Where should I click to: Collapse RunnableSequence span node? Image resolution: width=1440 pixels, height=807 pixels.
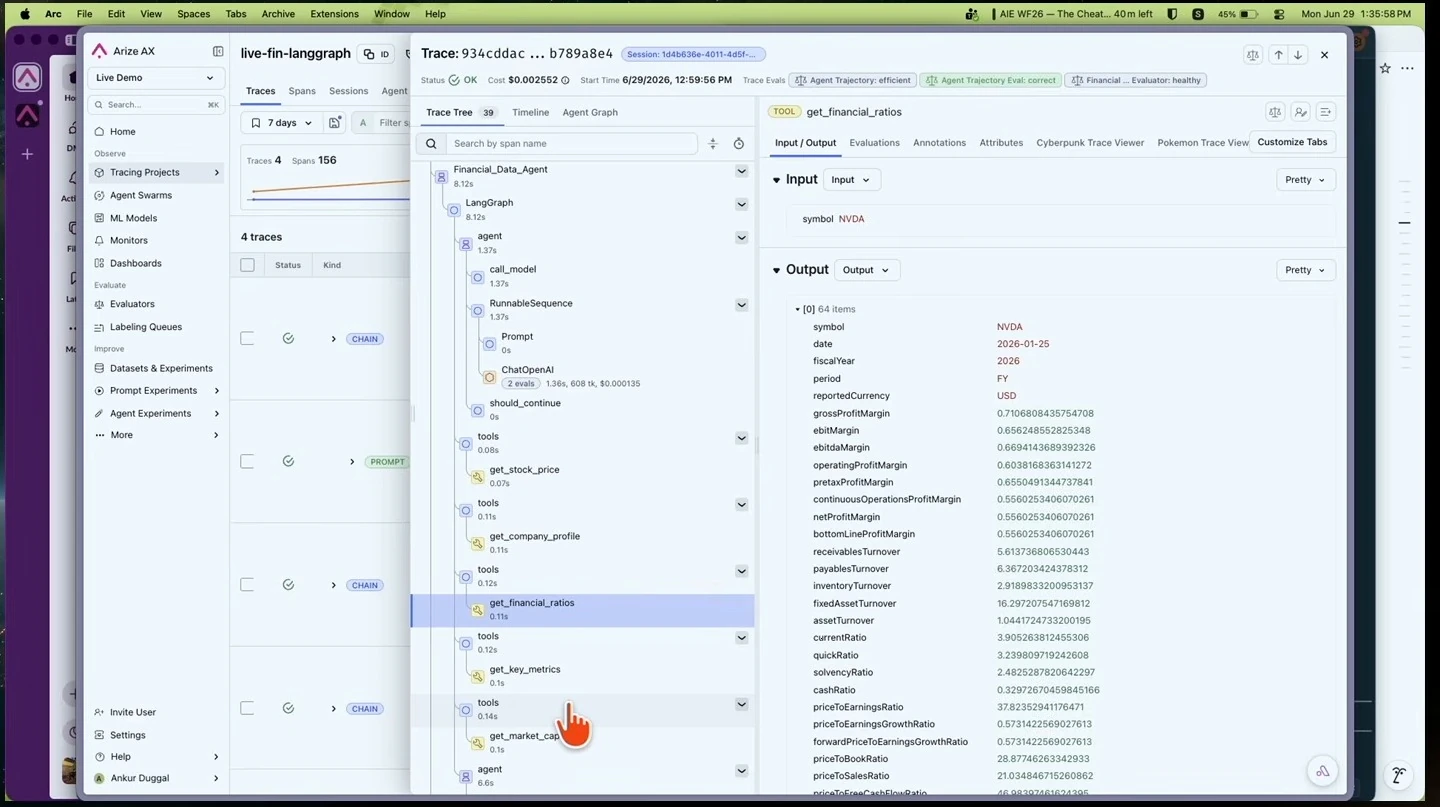coord(742,305)
